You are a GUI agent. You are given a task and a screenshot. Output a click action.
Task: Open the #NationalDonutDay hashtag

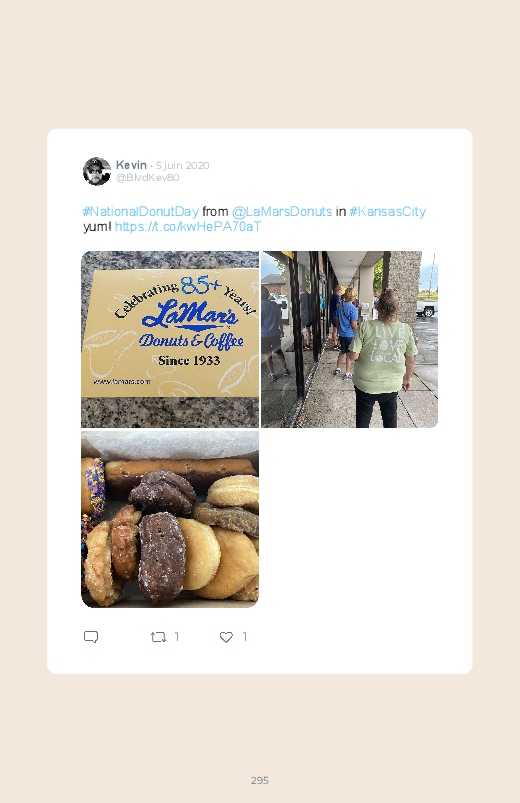140,211
